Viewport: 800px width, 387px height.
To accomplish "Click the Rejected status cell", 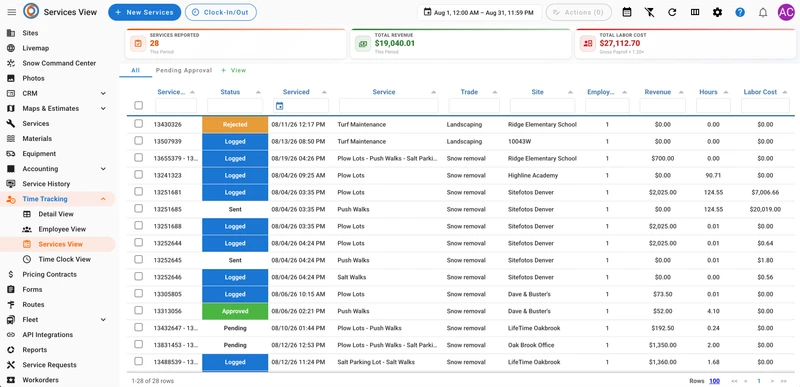I will 235,124.
